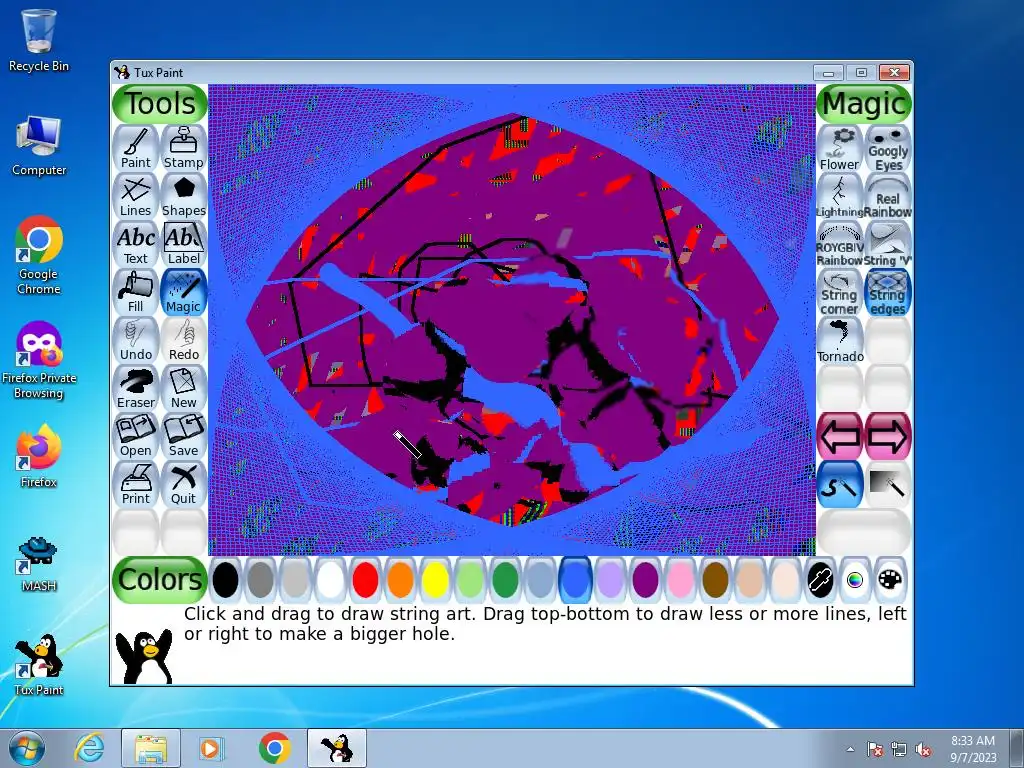Select the MASH desktop shortcut
The image size is (1024, 768).
tap(39, 564)
